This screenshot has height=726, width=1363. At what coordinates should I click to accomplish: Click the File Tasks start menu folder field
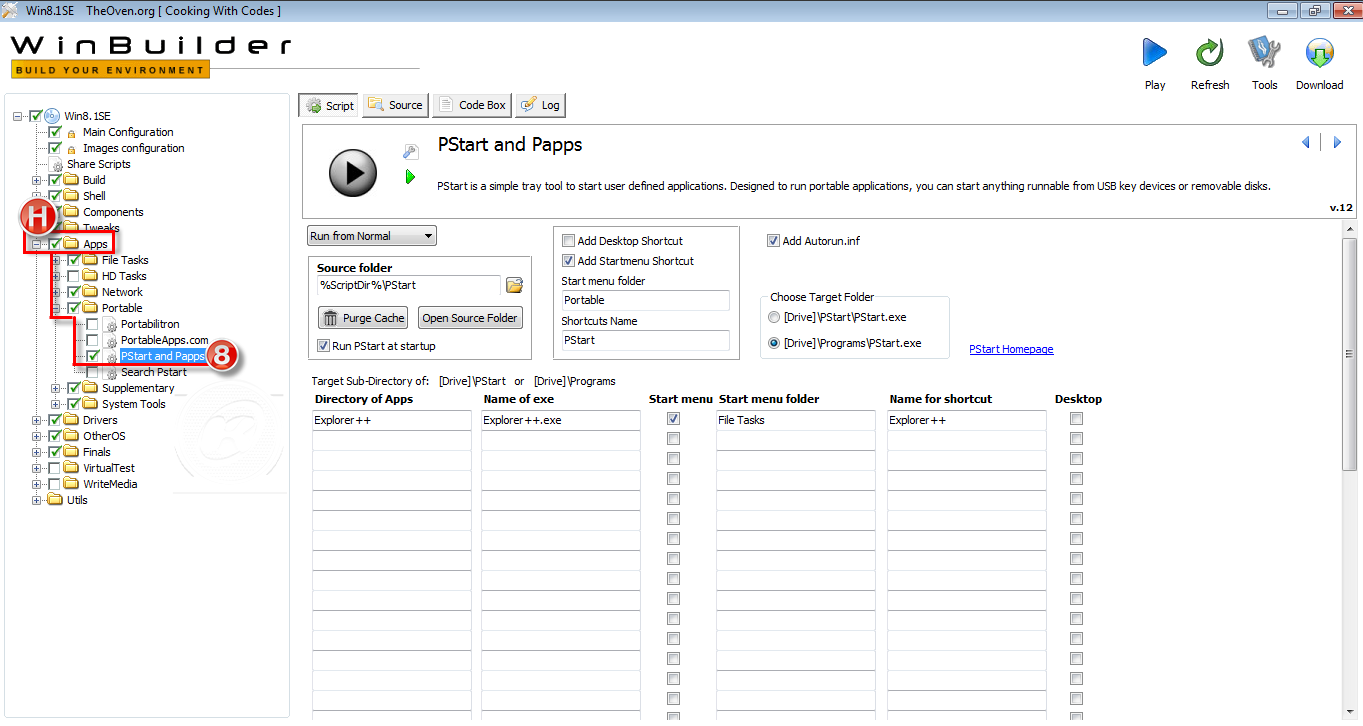click(796, 420)
